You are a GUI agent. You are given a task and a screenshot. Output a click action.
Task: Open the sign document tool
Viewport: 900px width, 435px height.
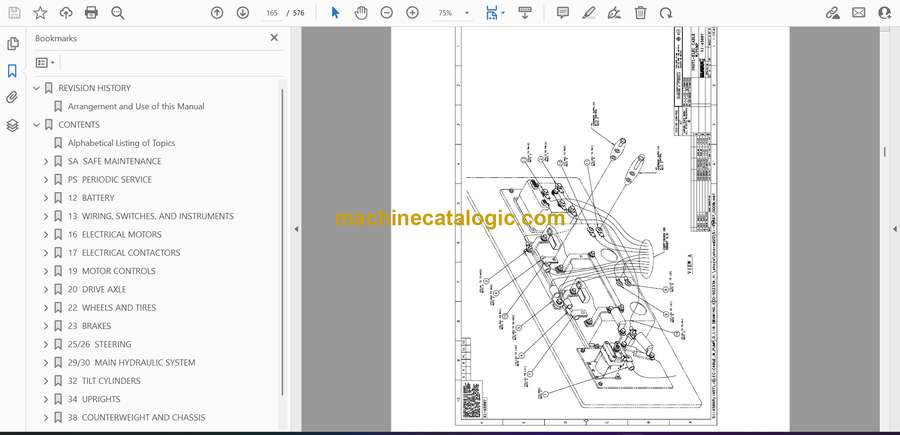[x=614, y=13]
